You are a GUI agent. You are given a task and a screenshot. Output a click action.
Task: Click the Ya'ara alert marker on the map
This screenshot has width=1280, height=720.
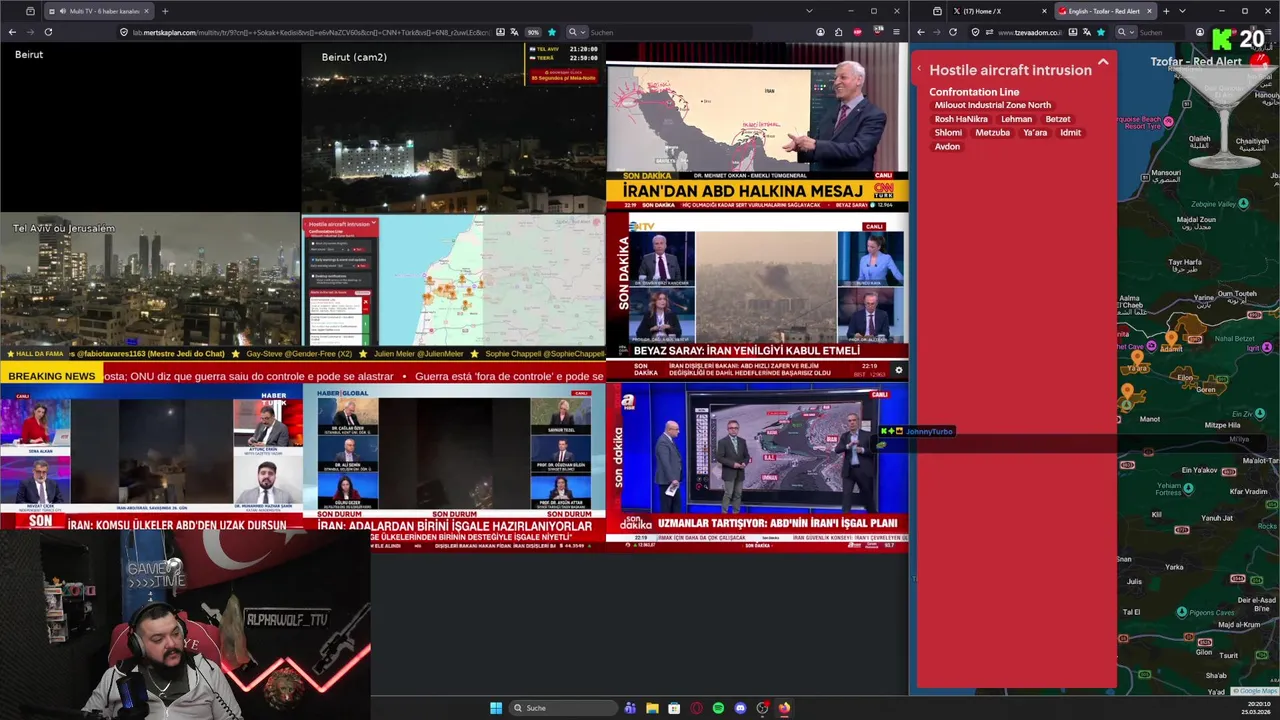(x=1137, y=357)
